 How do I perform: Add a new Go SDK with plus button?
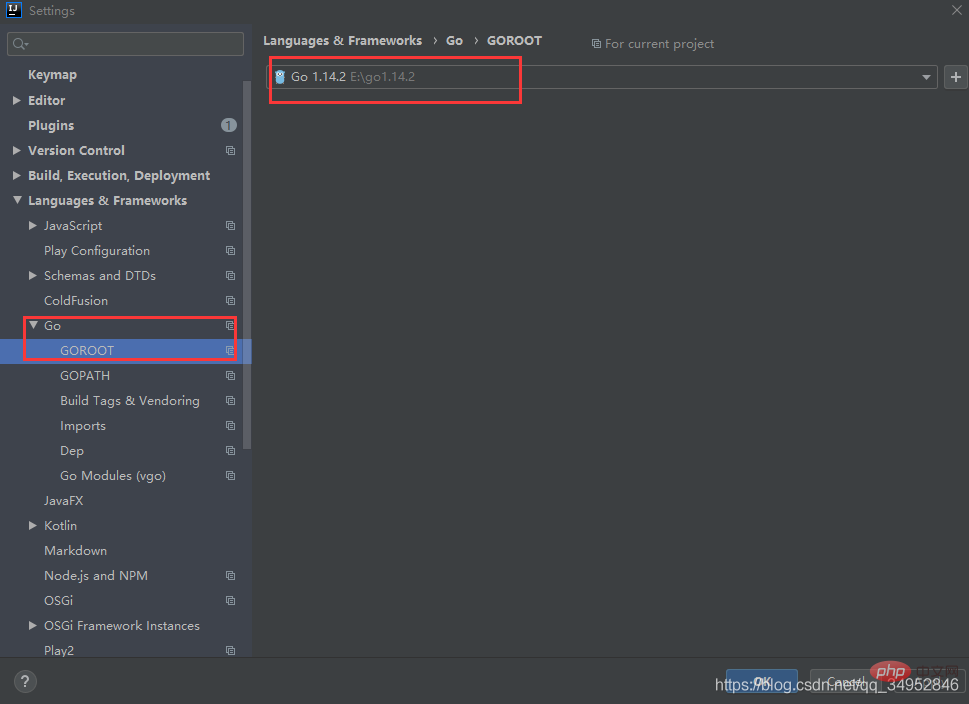tap(956, 77)
